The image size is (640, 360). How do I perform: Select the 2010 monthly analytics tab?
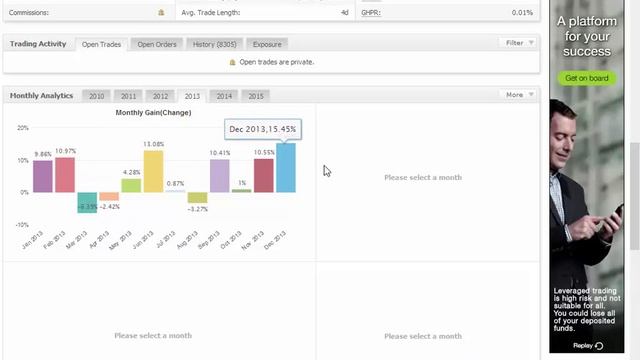pos(96,96)
